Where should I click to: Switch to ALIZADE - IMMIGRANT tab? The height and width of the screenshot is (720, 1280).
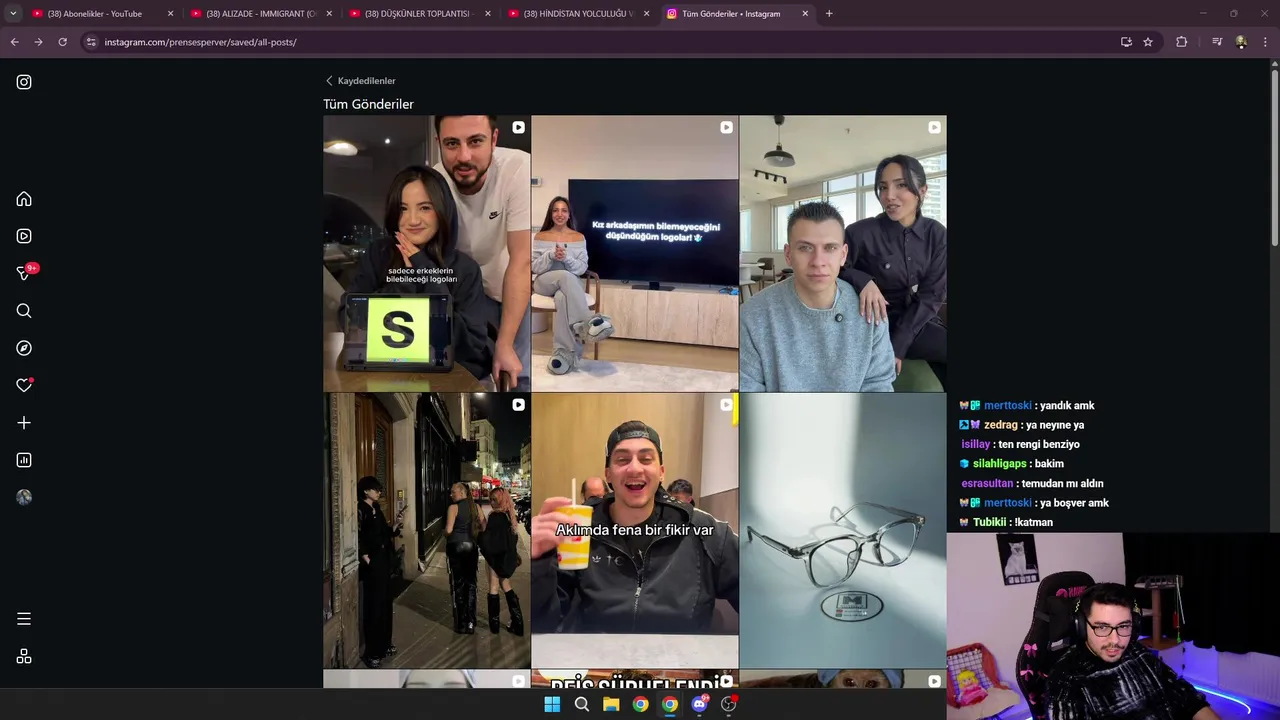260,14
